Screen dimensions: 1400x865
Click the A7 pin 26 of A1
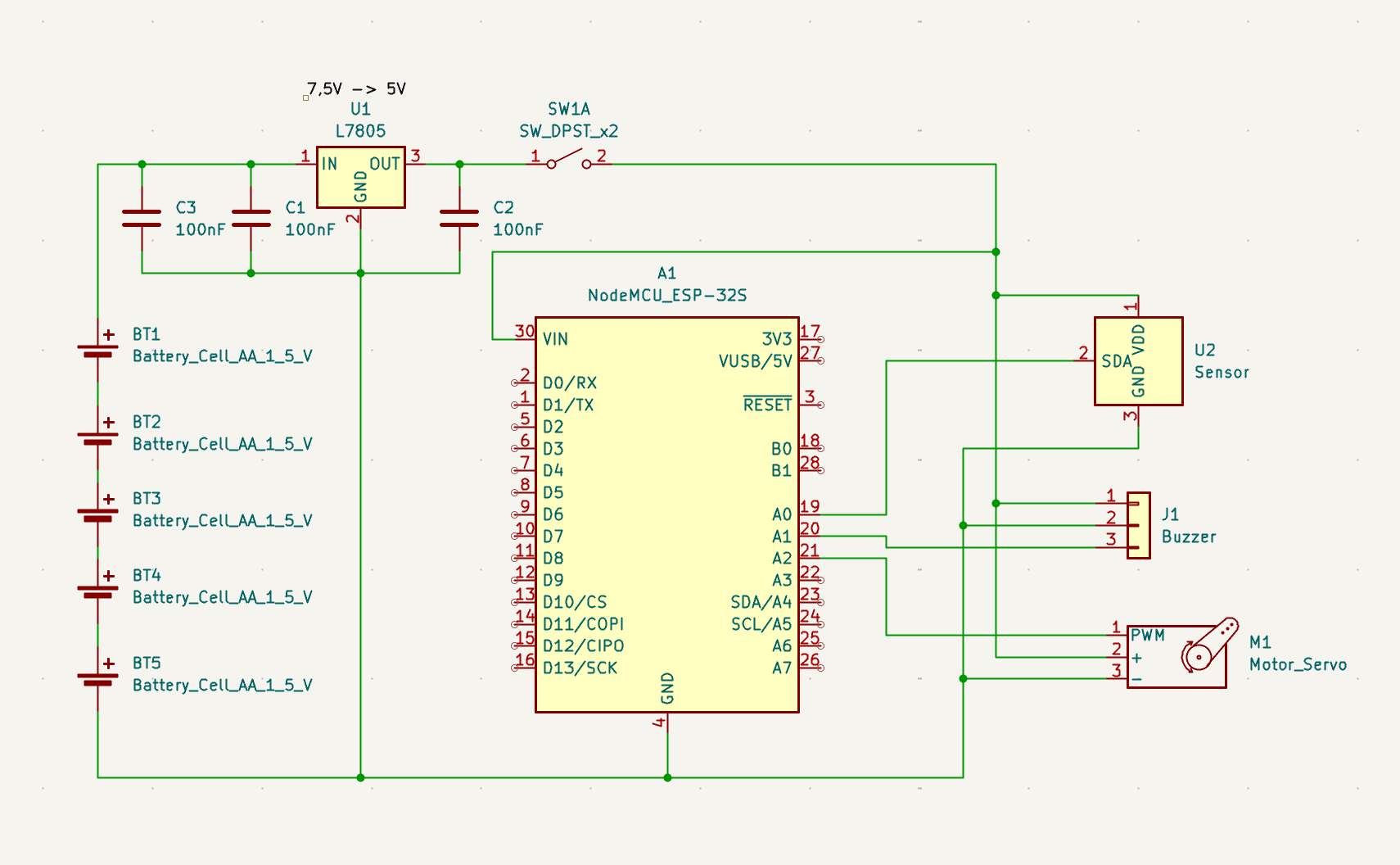[811, 667]
